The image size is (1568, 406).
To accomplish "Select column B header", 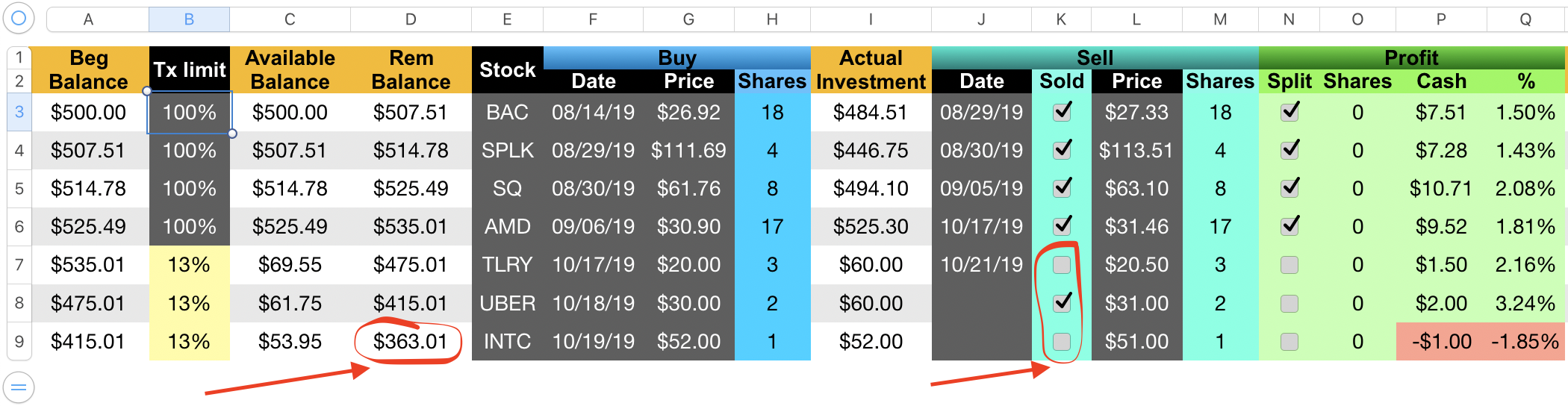I will [189, 19].
